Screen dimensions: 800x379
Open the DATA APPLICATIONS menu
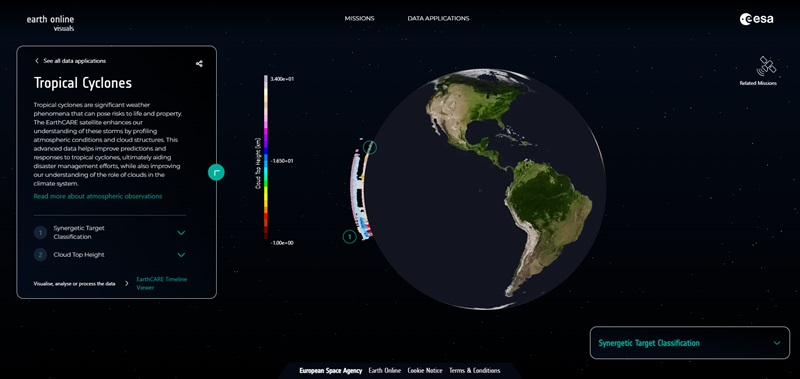coord(438,18)
